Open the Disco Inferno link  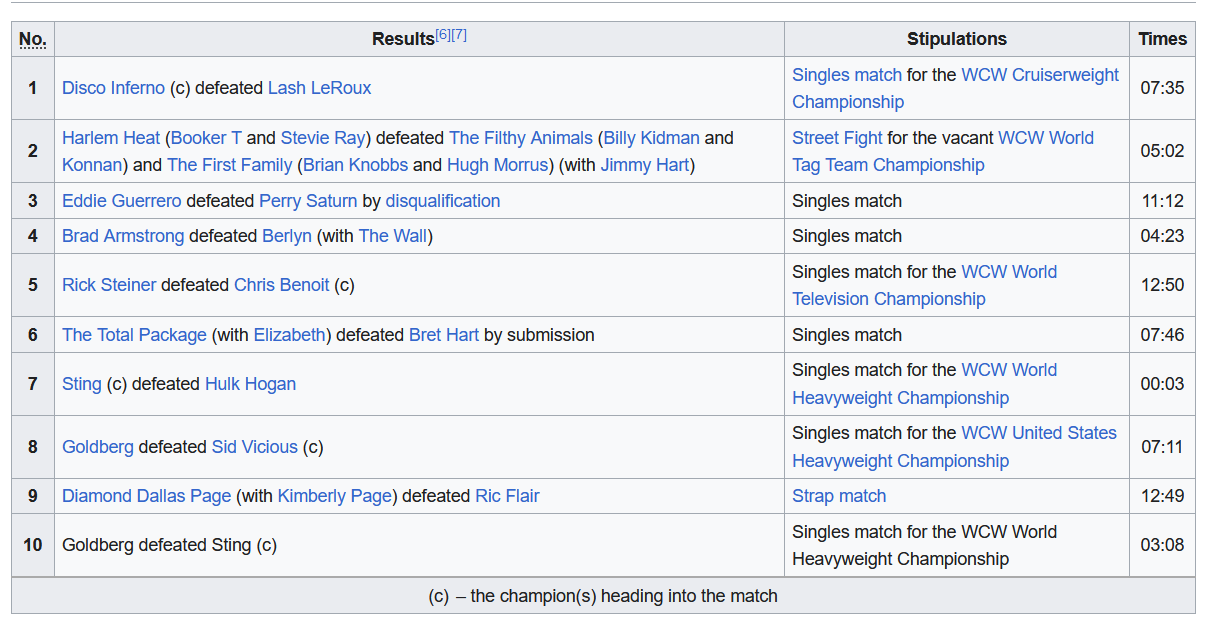click(x=113, y=88)
